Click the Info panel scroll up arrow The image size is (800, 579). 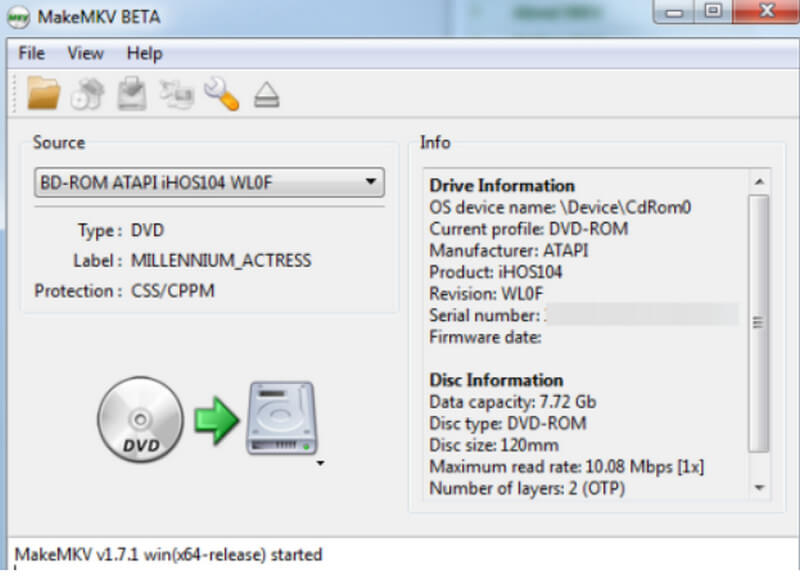[x=759, y=182]
